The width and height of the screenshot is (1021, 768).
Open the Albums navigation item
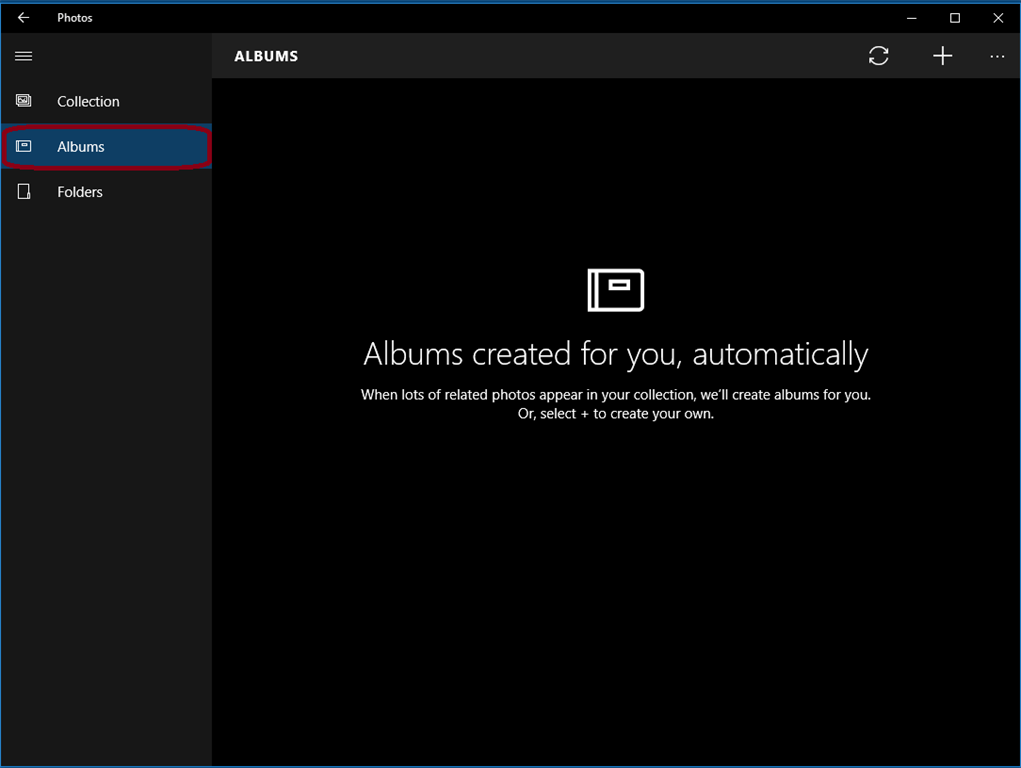click(x=106, y=147)
